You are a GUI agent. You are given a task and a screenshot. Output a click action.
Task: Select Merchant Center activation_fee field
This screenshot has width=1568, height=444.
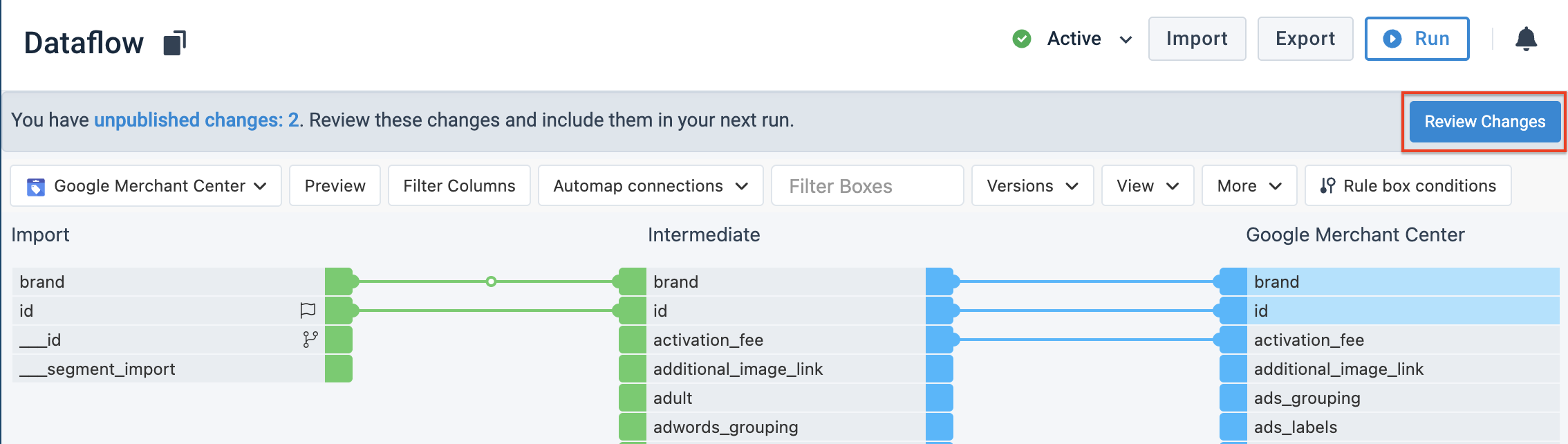click(1403, 340)
